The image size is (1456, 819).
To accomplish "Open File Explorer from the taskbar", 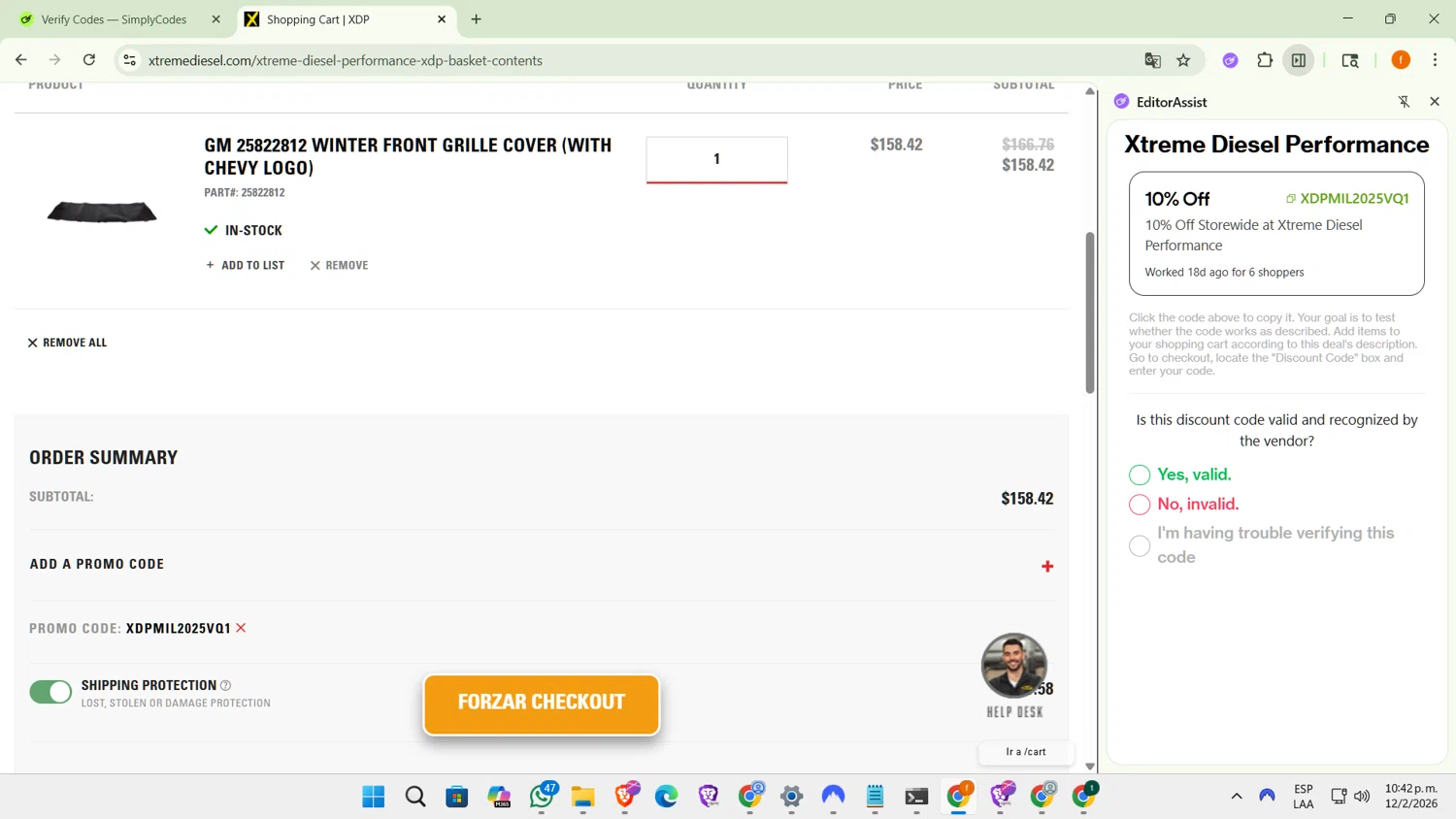I will (x=582, y=797).
